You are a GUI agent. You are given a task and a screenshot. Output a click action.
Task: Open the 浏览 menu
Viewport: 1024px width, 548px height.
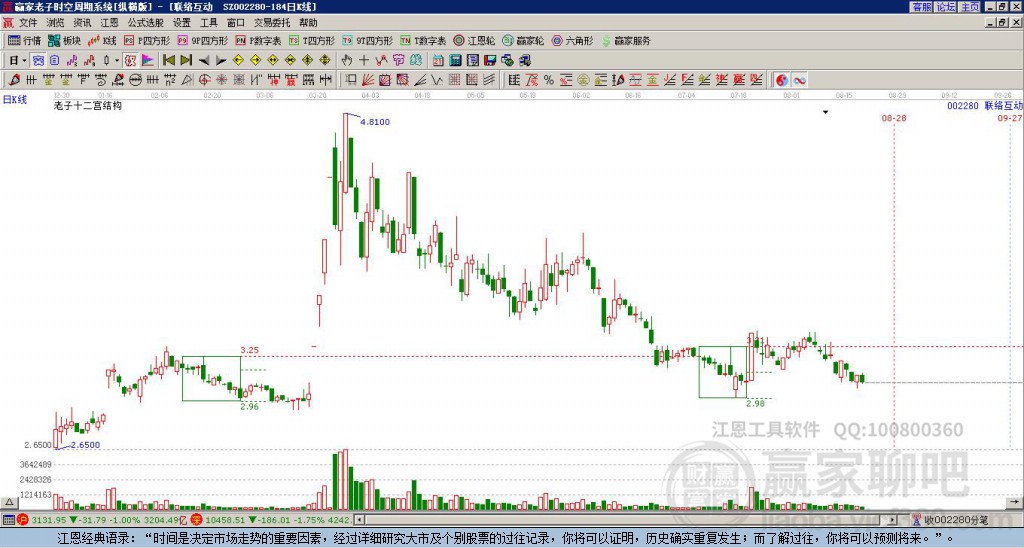click(x=55, y=23)
